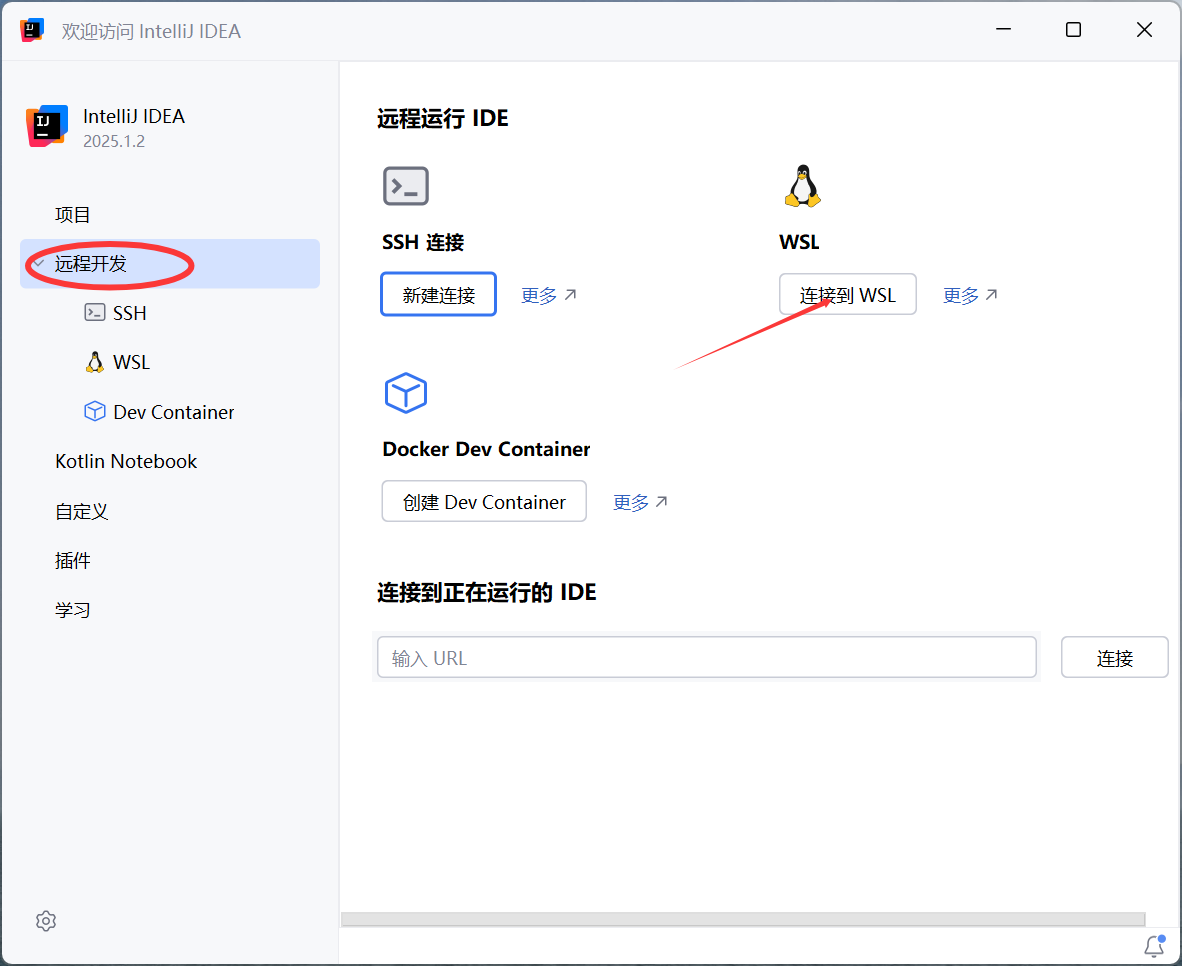The height and width of the screenshot is (966, 1182).
Task: Click the IntelliJ icon in title bar
Action: 32,30
